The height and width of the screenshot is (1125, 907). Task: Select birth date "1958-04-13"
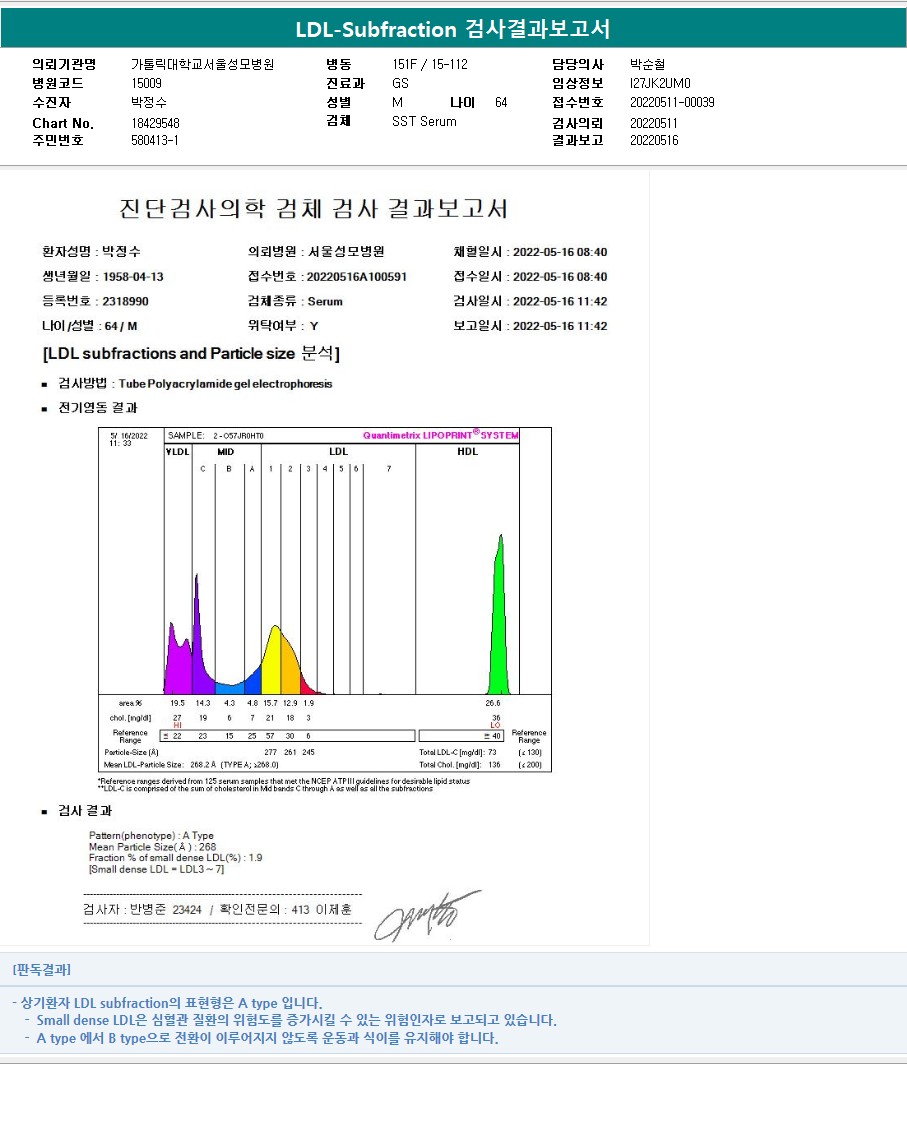[133, 277]
